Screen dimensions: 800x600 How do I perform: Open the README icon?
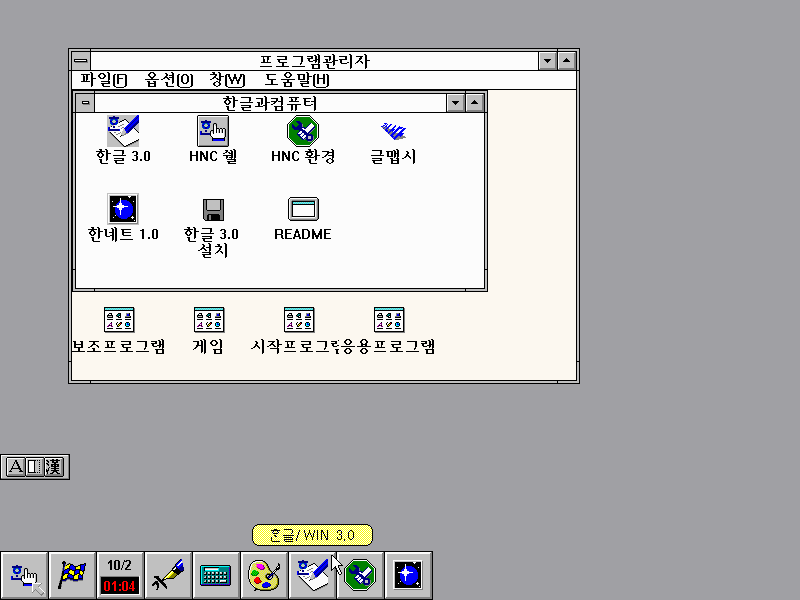pos(303,209)
